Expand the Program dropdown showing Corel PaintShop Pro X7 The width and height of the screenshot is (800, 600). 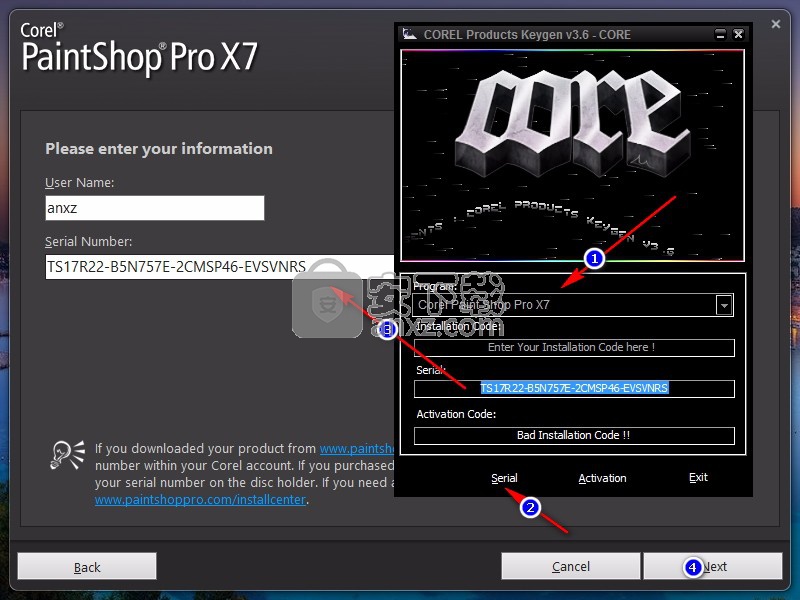pos(724,305)
